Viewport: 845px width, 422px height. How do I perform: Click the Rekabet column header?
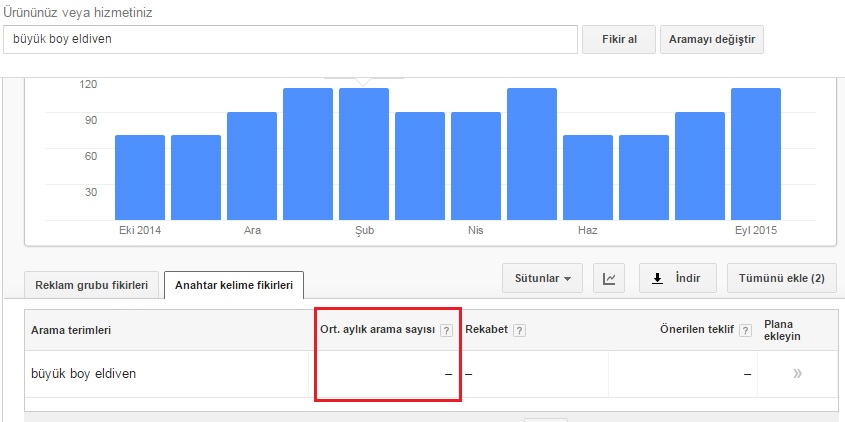coord(488,331)
